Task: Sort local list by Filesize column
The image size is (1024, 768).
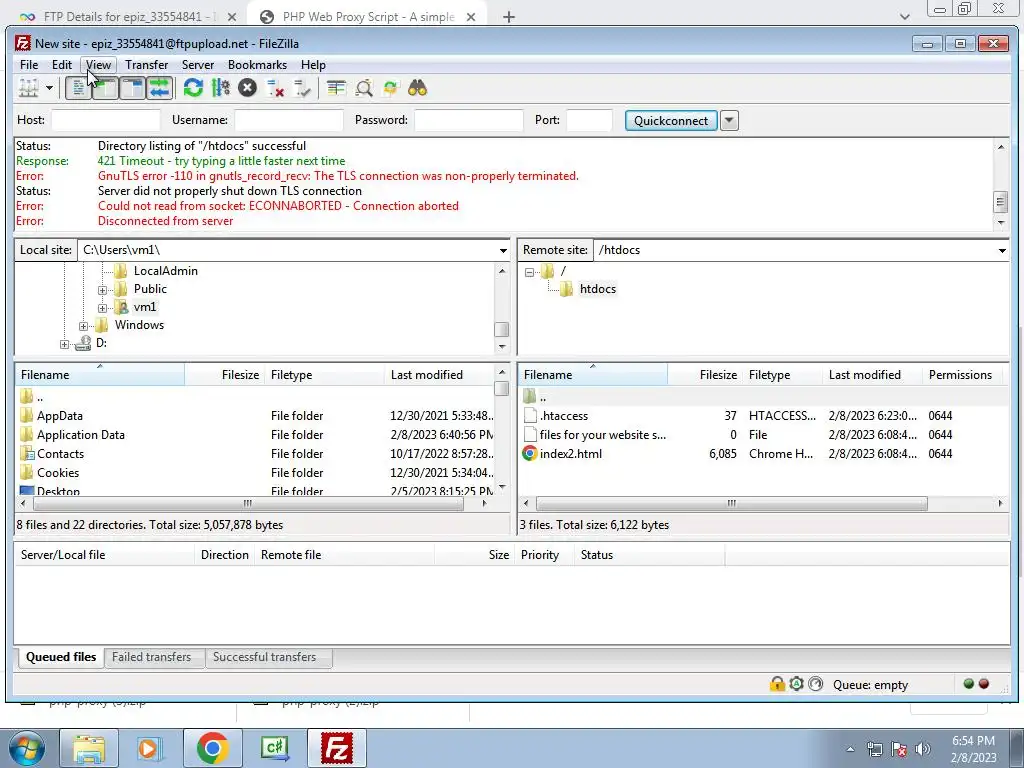Action: [x=225, y=375]
